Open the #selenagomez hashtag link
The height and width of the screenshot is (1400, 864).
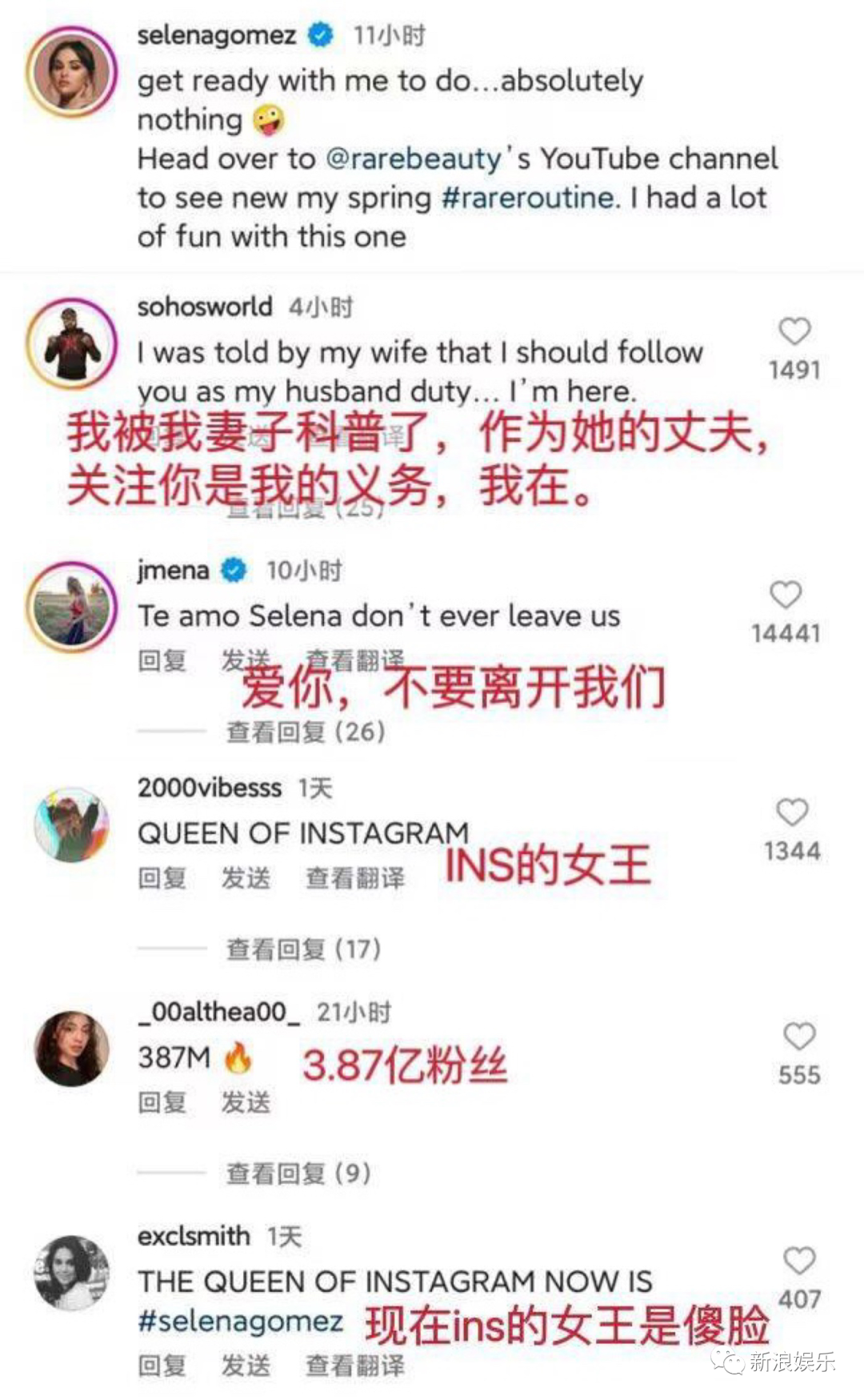point(240,1321)
